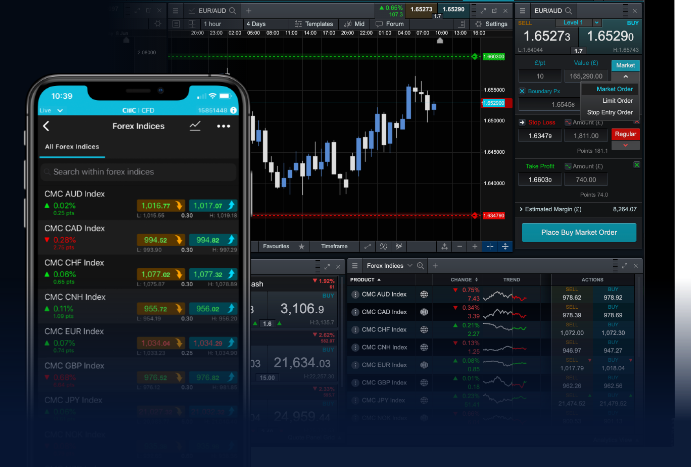Screen dimensions: 691x467
Task: Click Place Buy Market Order button
Action: click(x=579, y=232)
